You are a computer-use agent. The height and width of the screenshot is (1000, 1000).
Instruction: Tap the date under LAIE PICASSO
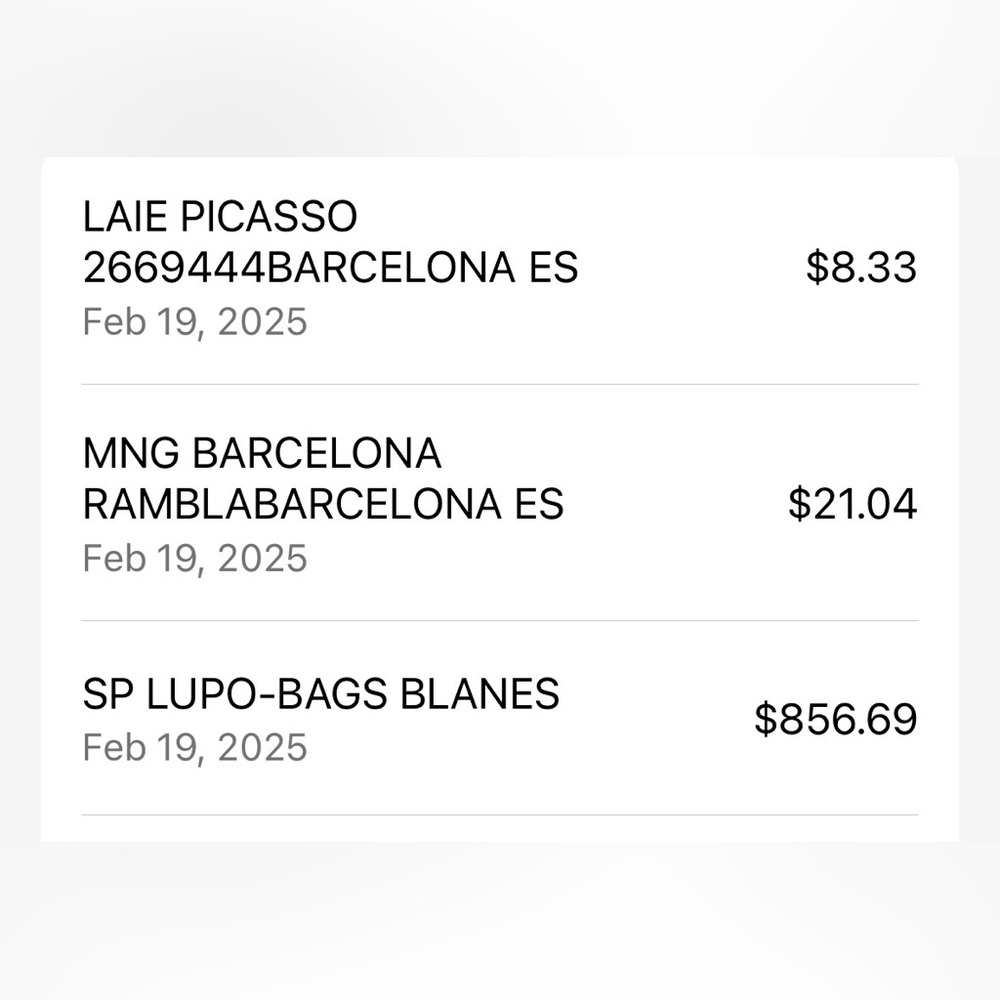[195, 321]
